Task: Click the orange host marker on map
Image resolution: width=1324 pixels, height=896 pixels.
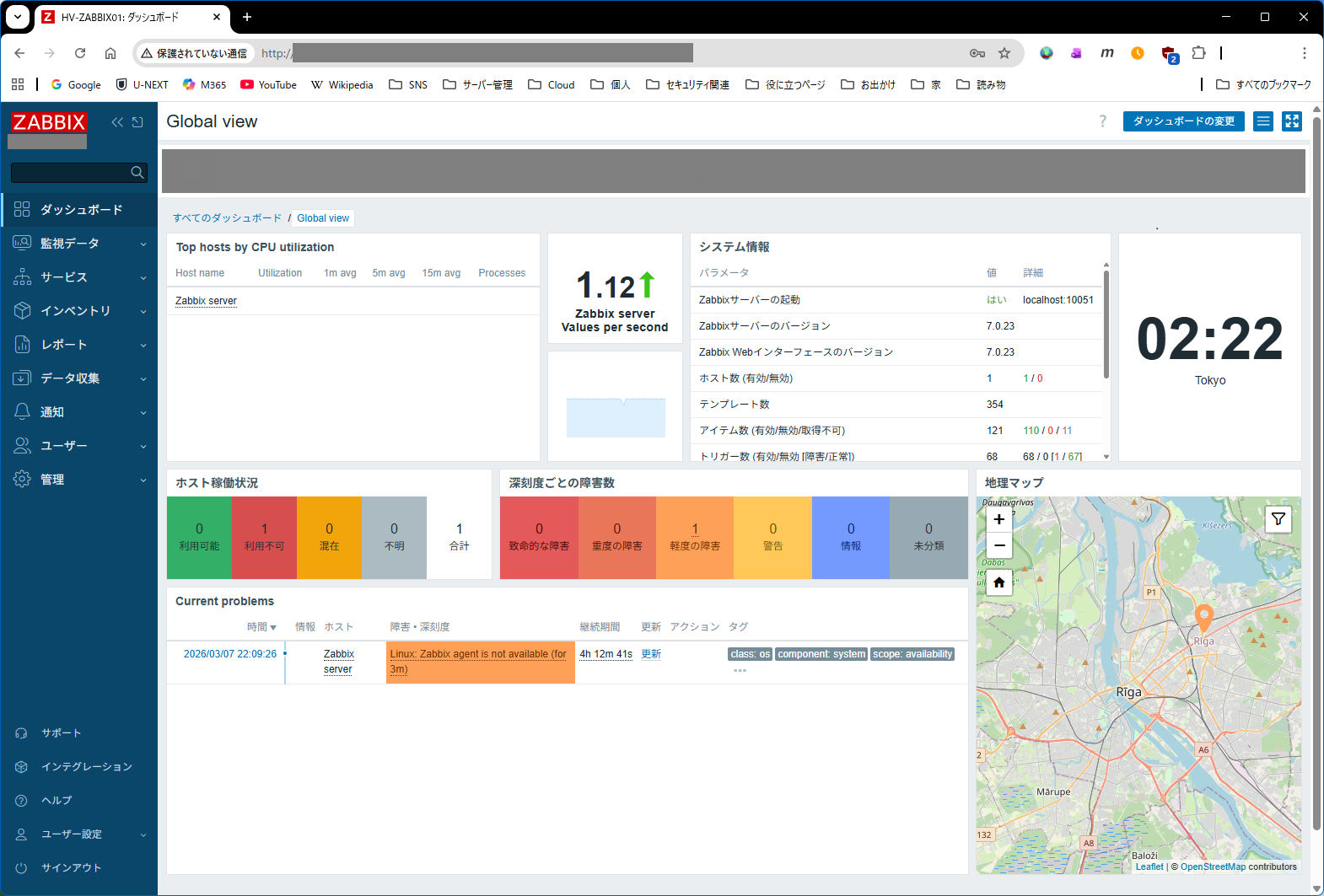Action: pyautogui.click(x=1204, y=618)
